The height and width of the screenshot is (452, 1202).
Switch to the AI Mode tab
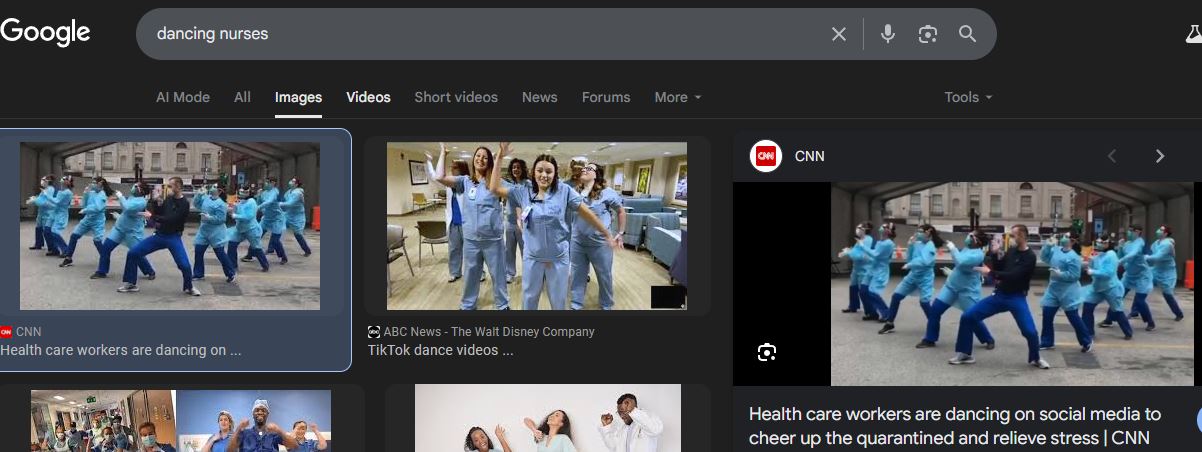point(183,97)
